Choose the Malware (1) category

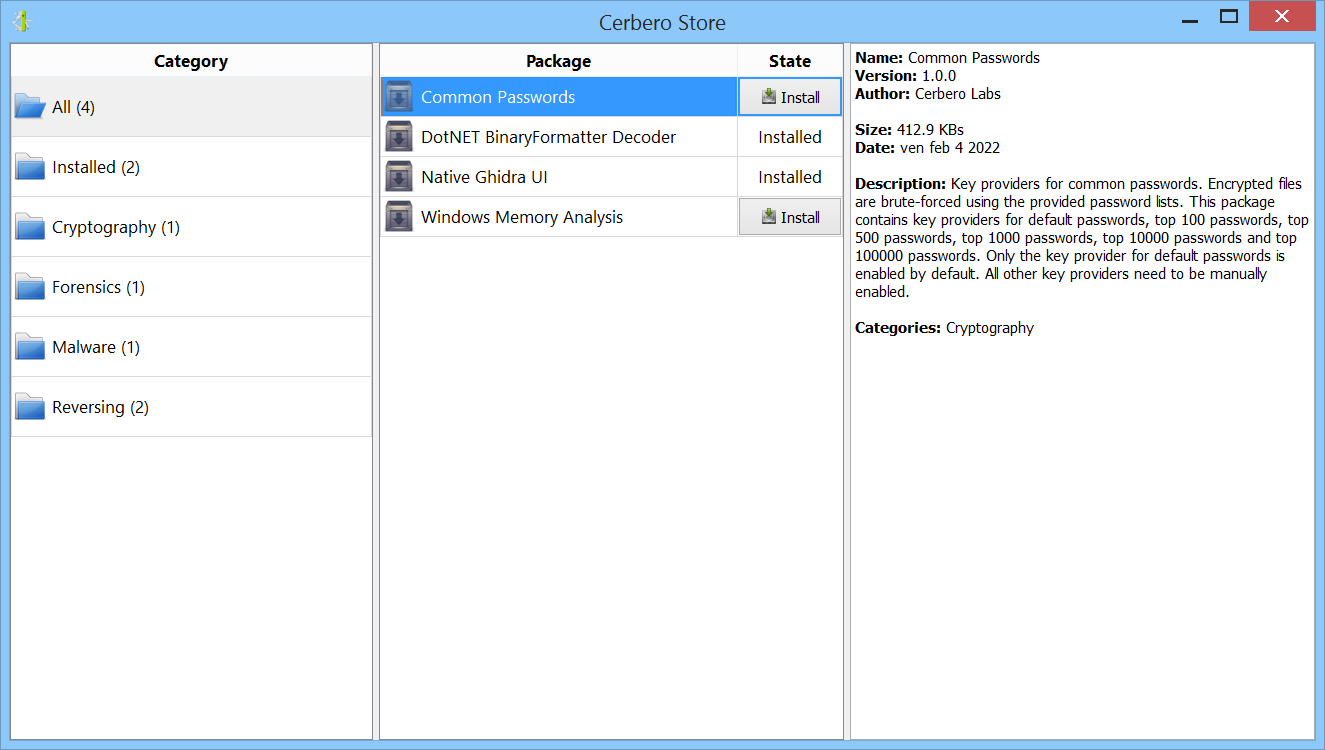pos(191,347)
